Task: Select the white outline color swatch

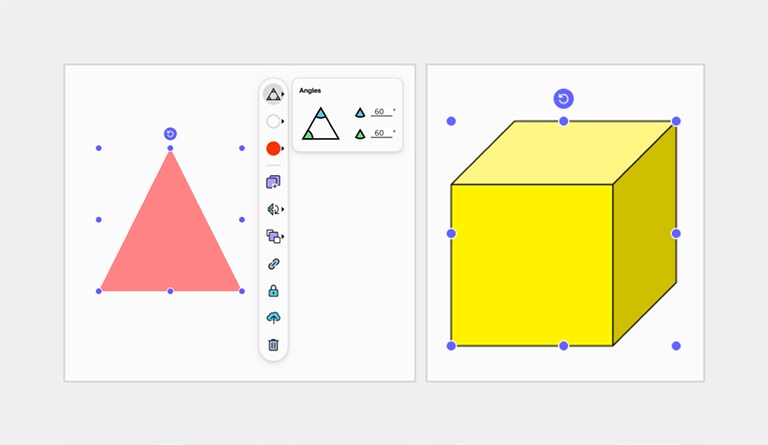Action: (273, 121)
